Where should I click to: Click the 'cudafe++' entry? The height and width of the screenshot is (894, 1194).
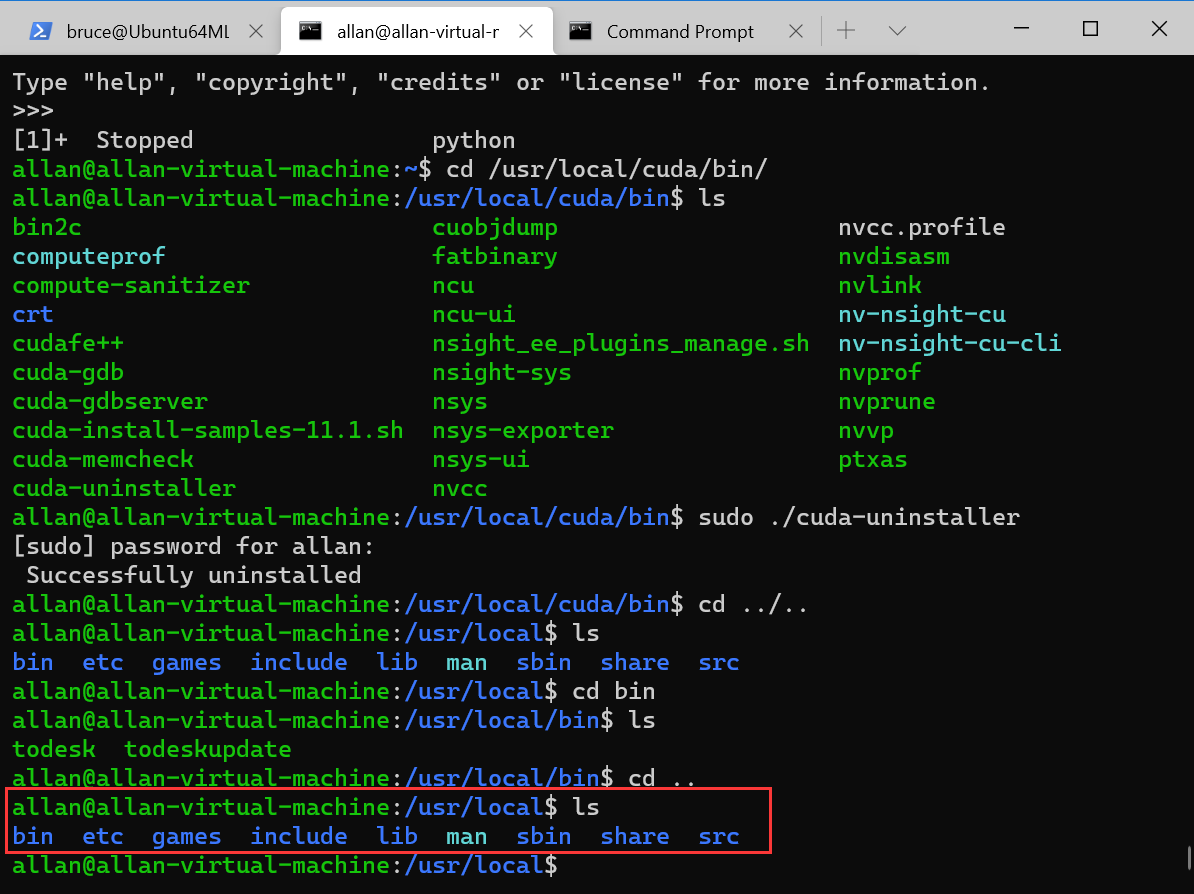click(68, 343)
